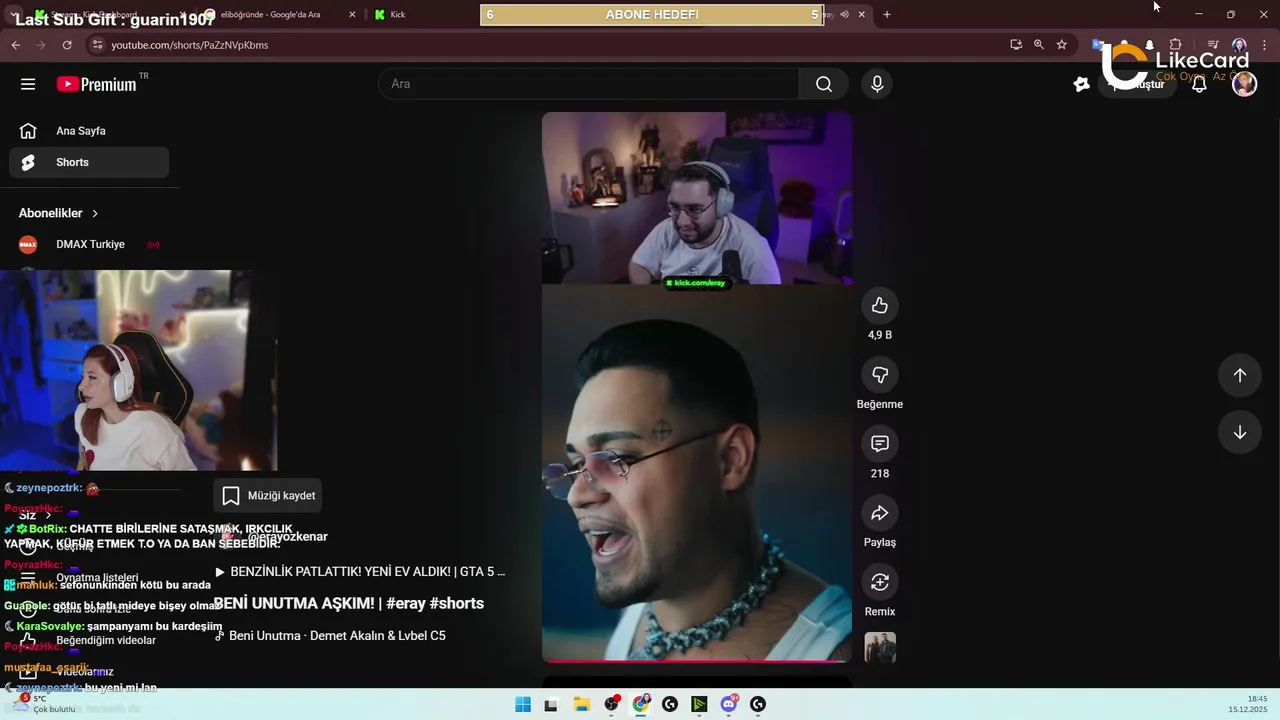Seek on the short's pink progress bar

coord(697,660)
